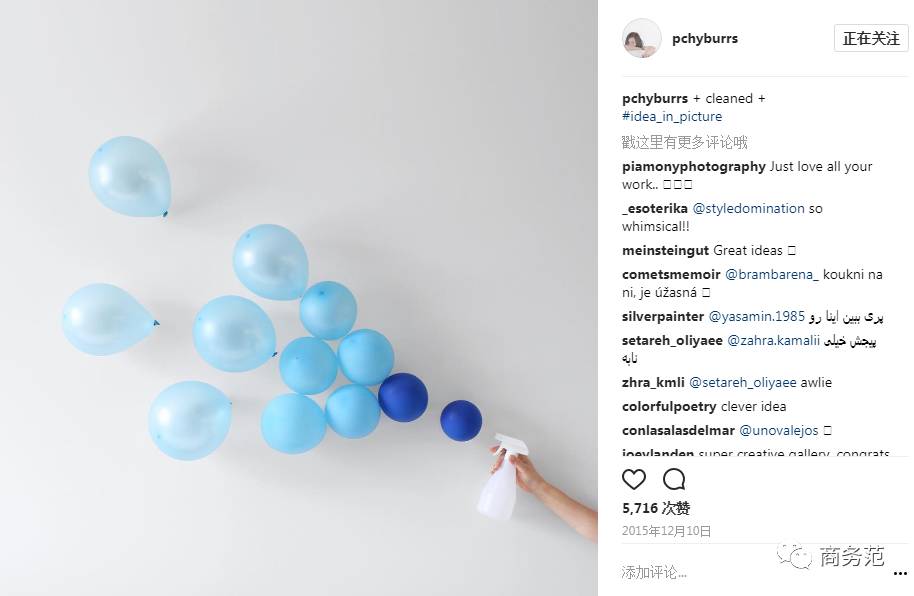The height and width of the screenshot is (596, 914).
Task: Click the 2015年12月10日 post date
Action: [666, 531]
